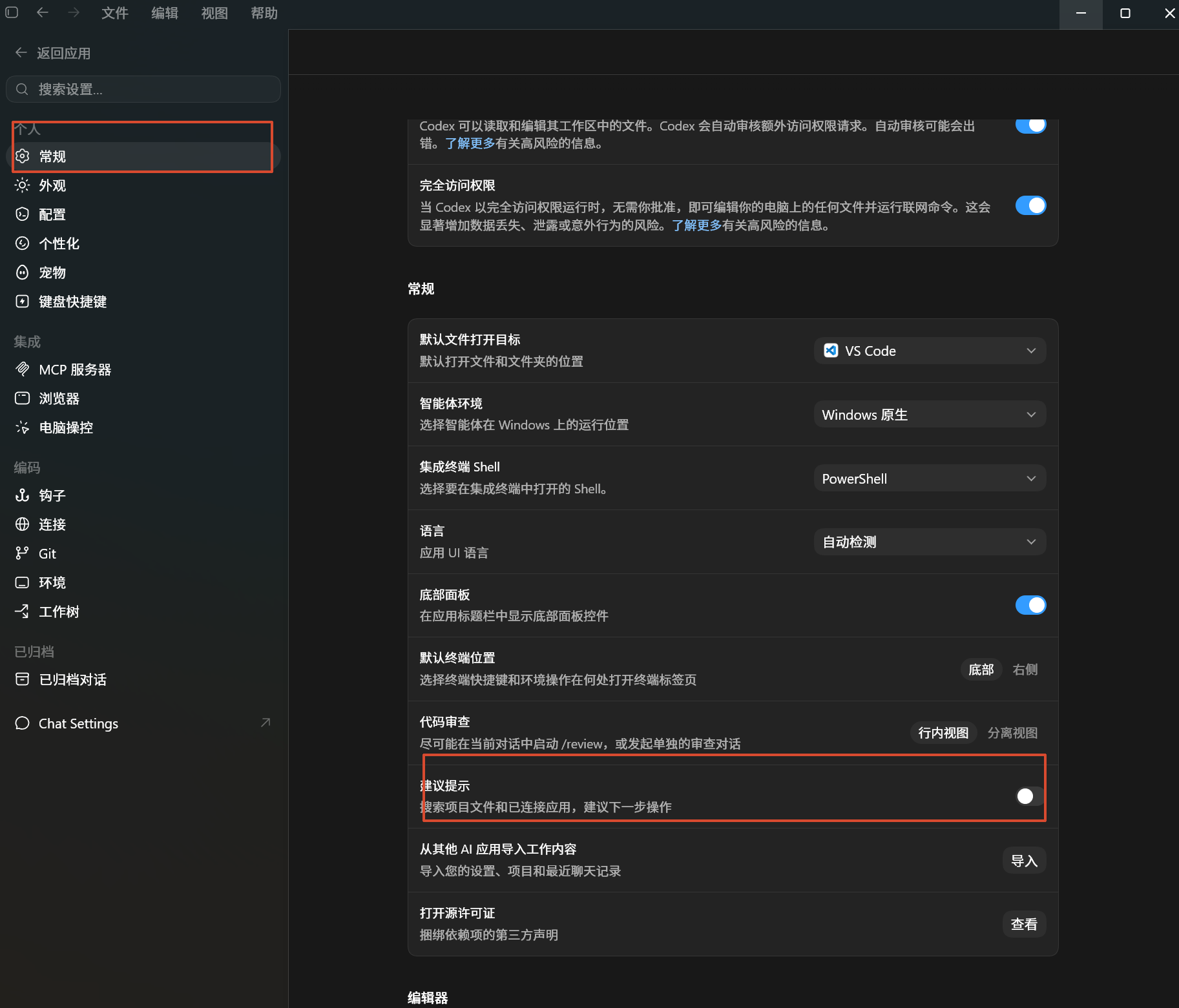Click the 个性化 sidebar icon

point(22,243)
